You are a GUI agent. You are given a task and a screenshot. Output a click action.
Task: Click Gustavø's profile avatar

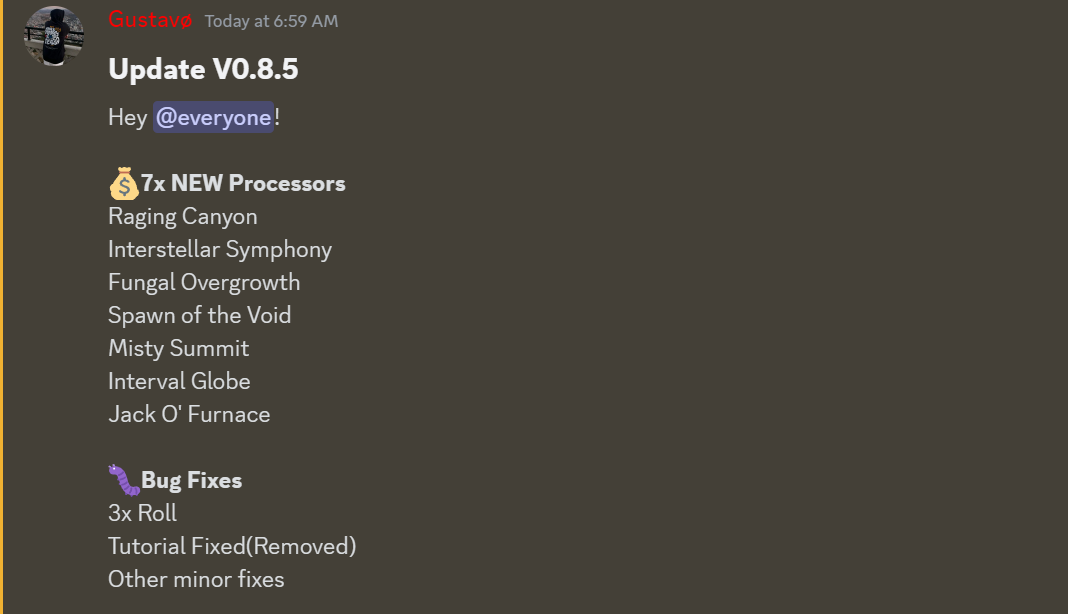click(54, 36)
